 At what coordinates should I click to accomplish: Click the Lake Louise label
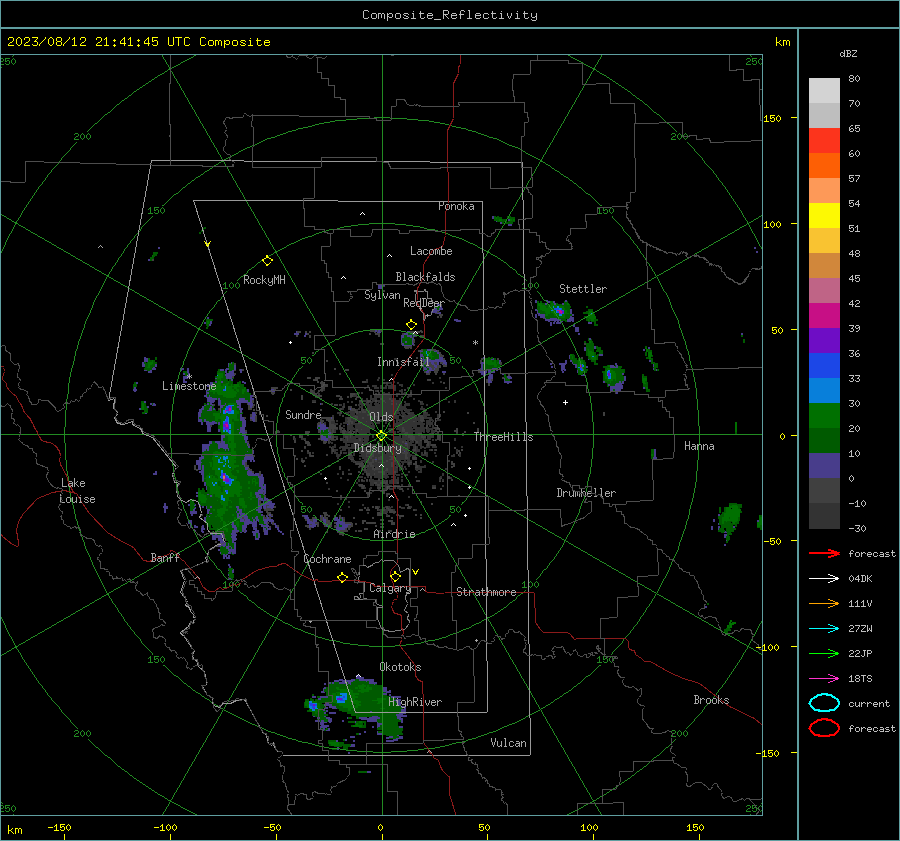coord(77,491)
